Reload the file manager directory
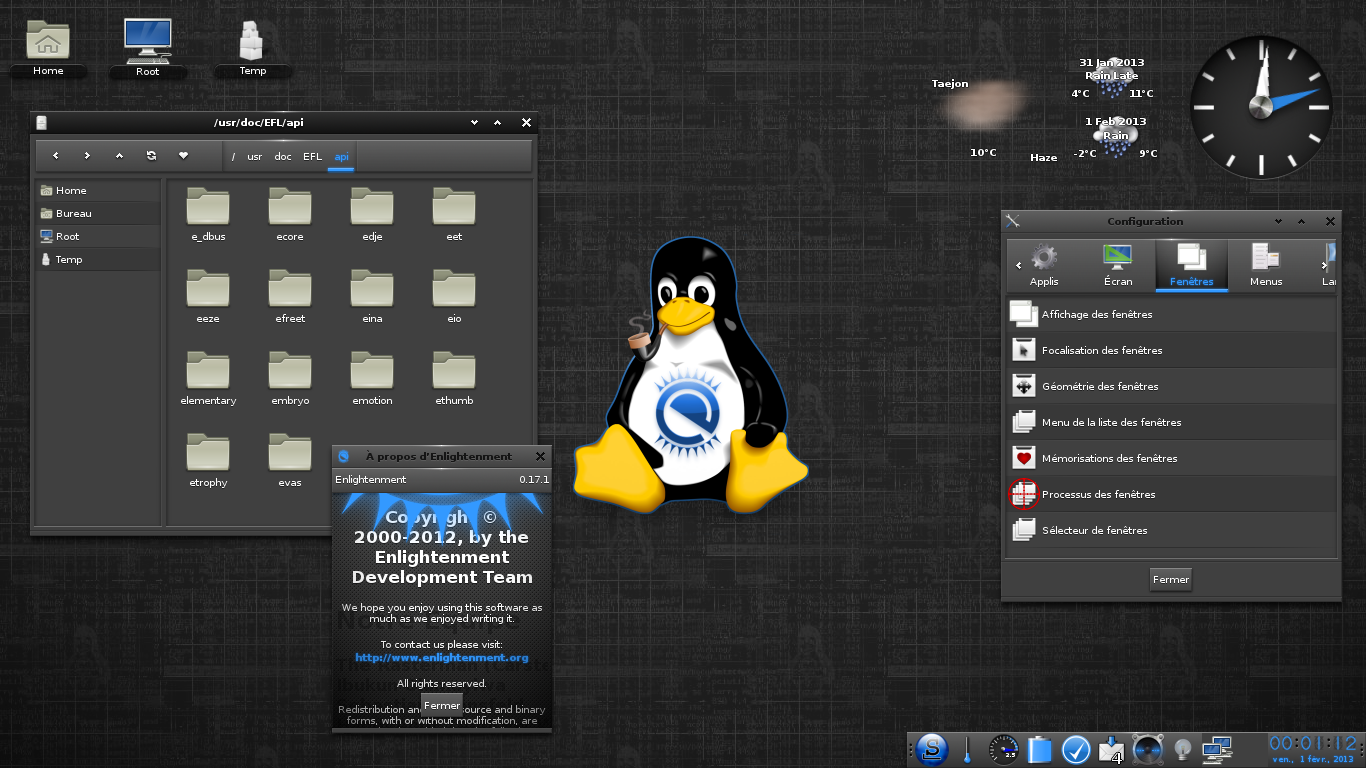The width and height of the screenshot is (1366, 768). coord(151,156)
